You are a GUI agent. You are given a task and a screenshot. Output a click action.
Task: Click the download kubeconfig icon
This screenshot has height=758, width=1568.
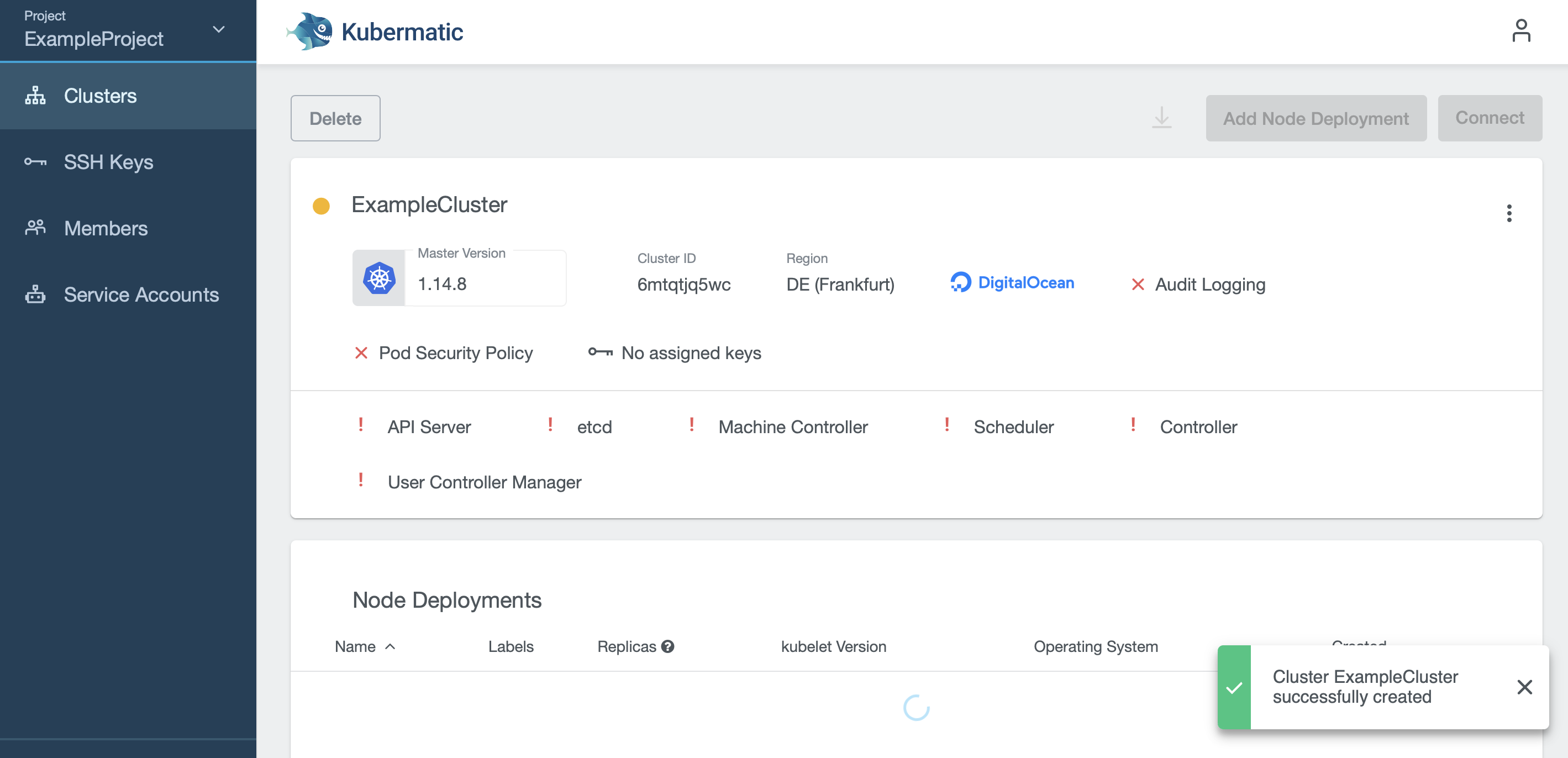1161,118
